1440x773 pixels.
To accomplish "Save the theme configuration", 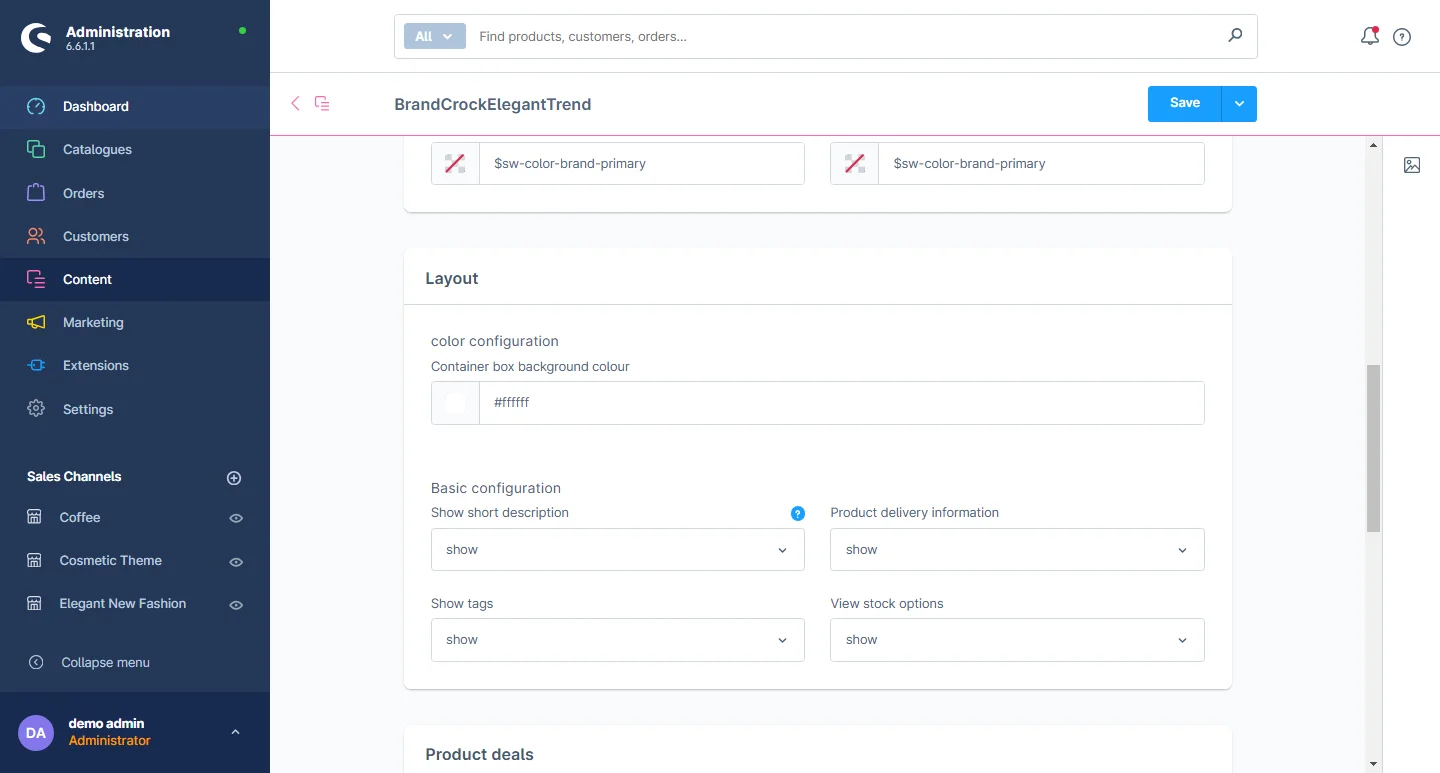I will [x=1184, y=104].
